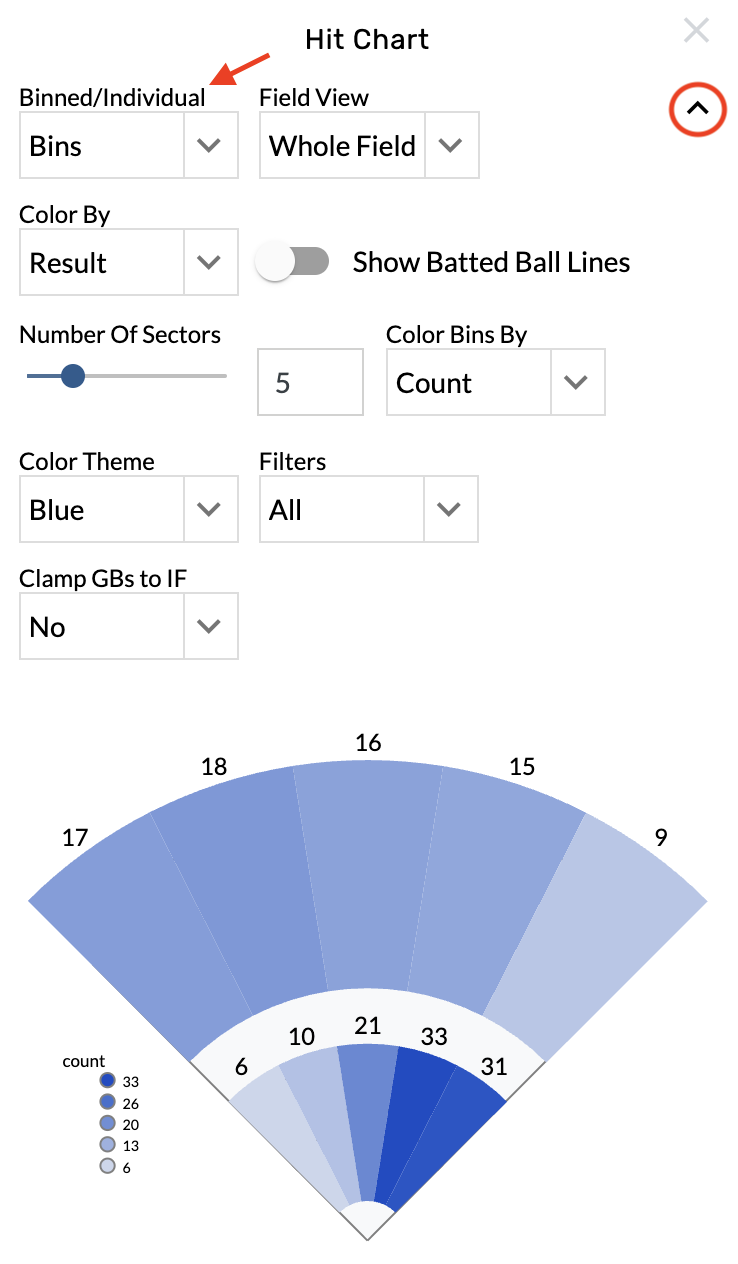This screenshot has height=1264, width=738.
Task: Toggle Show Batted Ball Lines switch
Action: [292, 262]
